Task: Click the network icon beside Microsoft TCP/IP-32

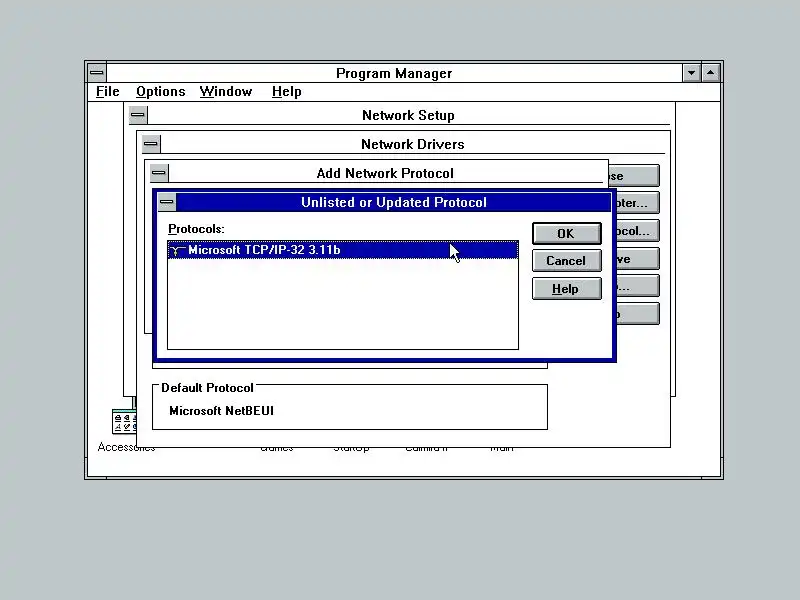Action: tap(177, 251)
